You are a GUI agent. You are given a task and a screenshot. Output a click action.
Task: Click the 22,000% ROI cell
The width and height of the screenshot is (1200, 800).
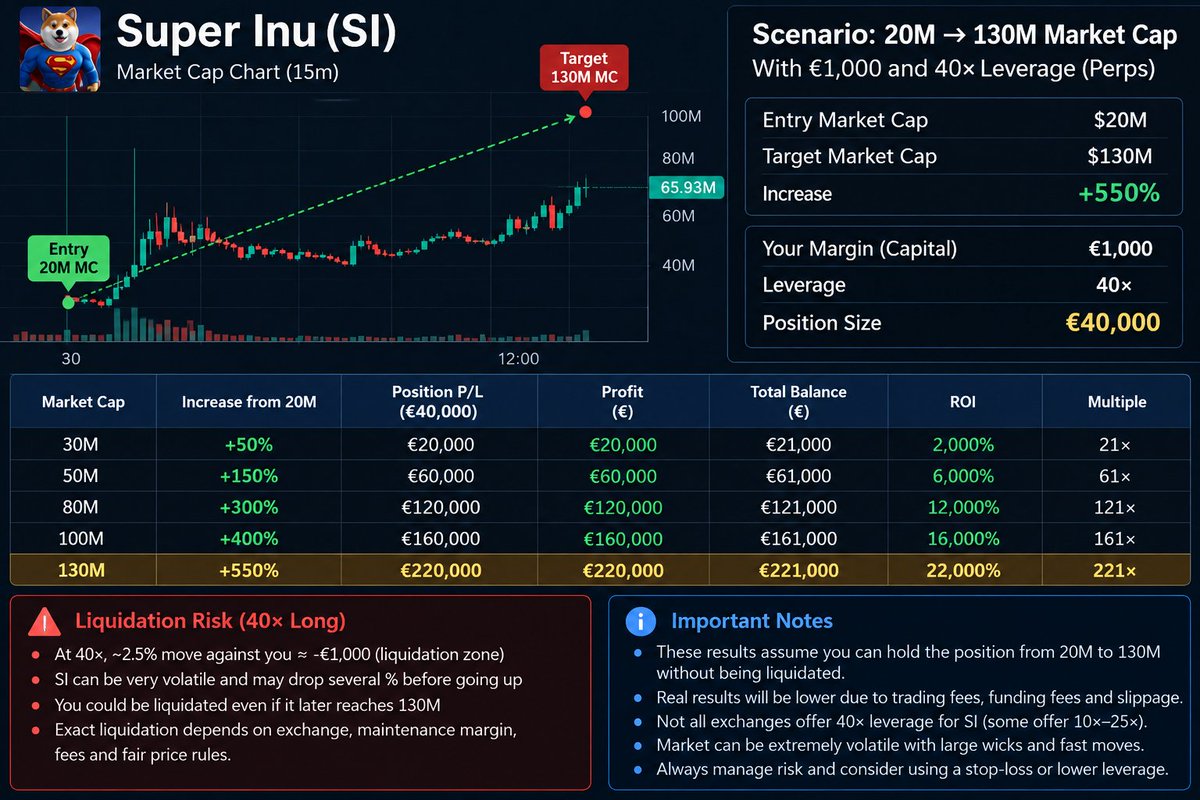pos(963,571)
